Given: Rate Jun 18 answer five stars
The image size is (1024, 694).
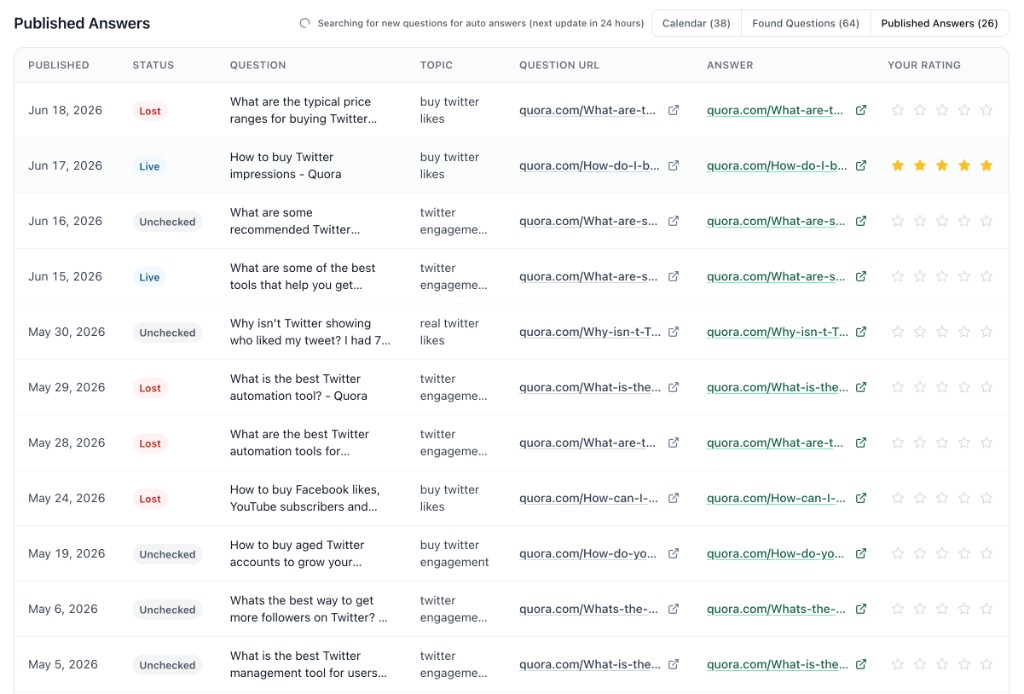Looking at the screenshot, I should click(x=986, y=110).
